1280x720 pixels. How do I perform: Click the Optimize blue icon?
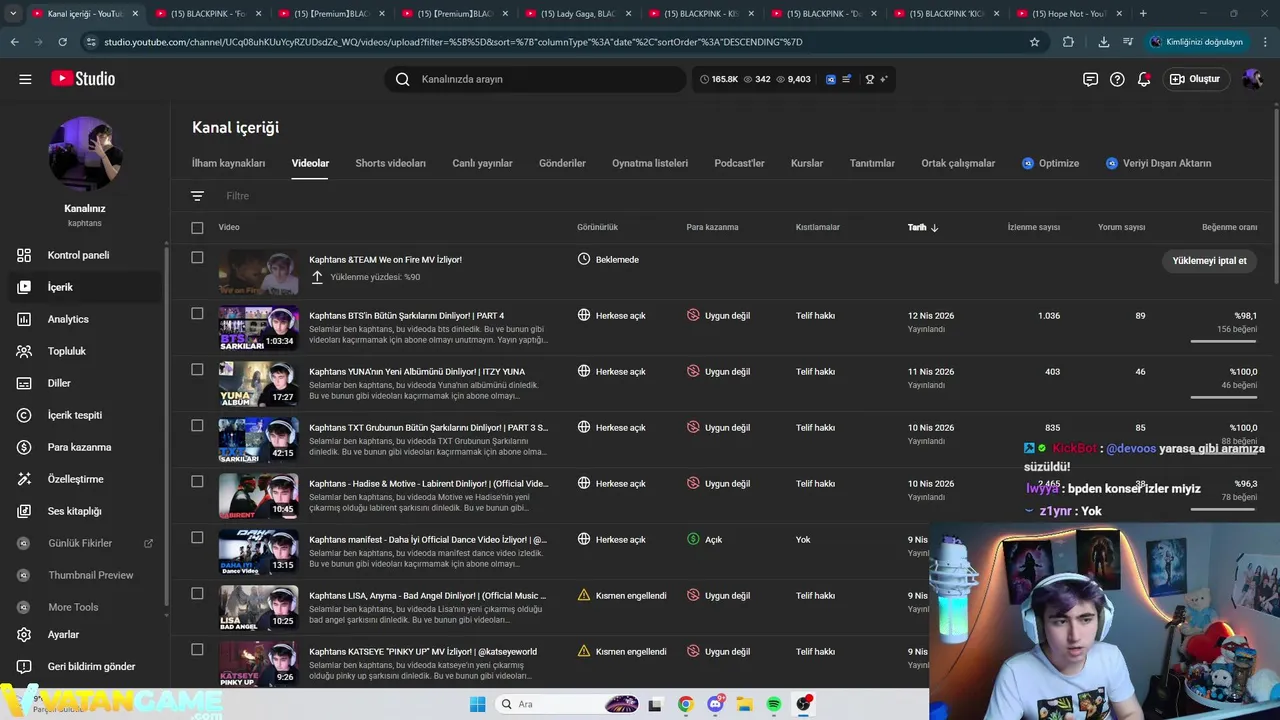[x=1028, y=163]
